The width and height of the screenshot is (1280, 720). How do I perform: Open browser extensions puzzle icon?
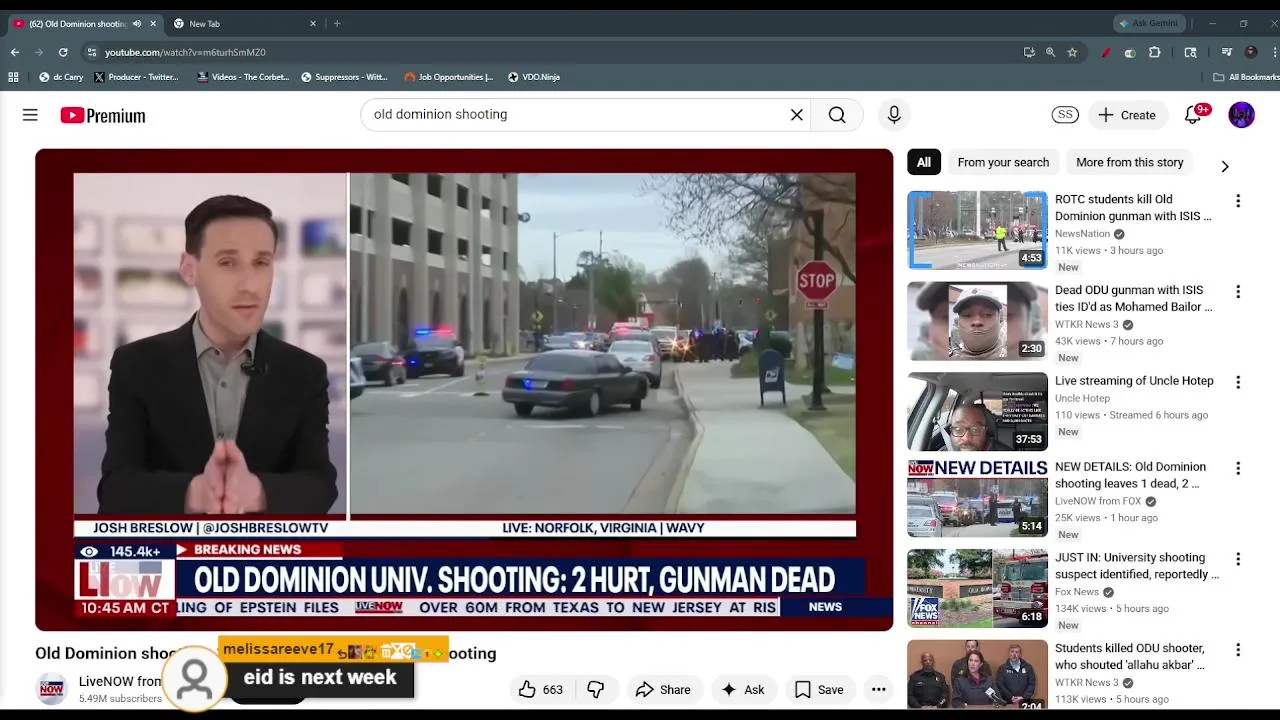click(x=1154, y=52)
